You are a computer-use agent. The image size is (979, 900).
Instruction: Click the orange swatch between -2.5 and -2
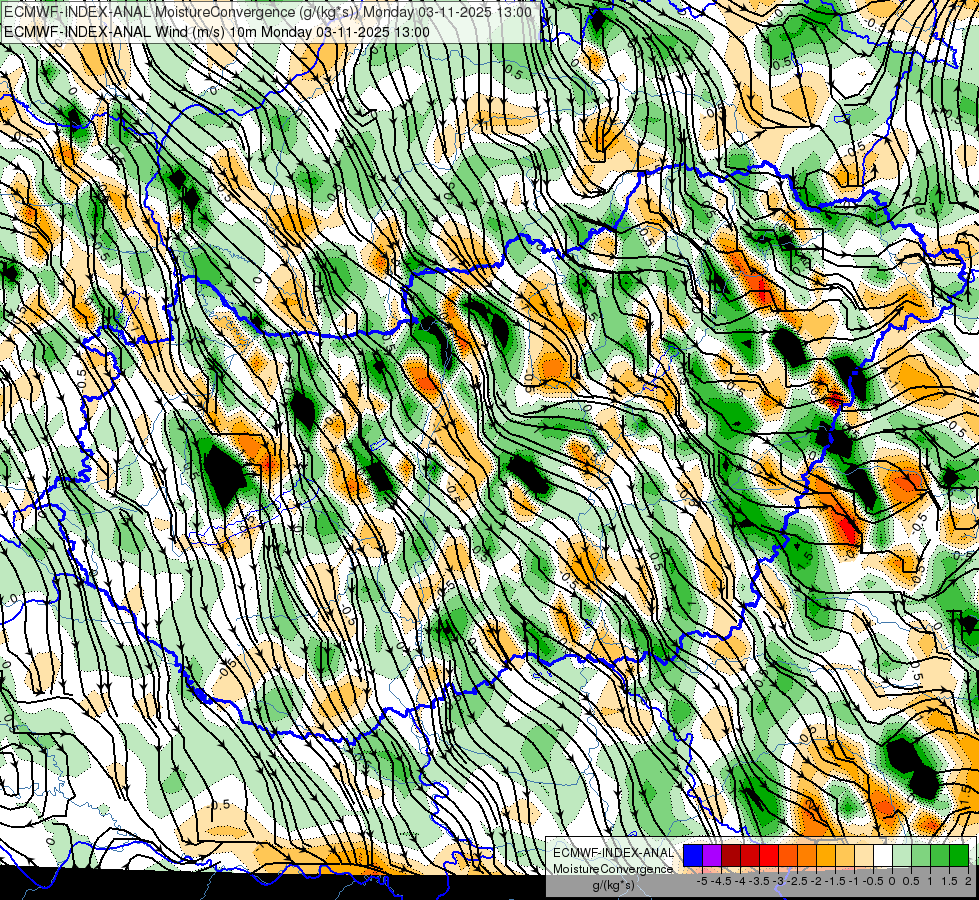[x=807, y=856]
